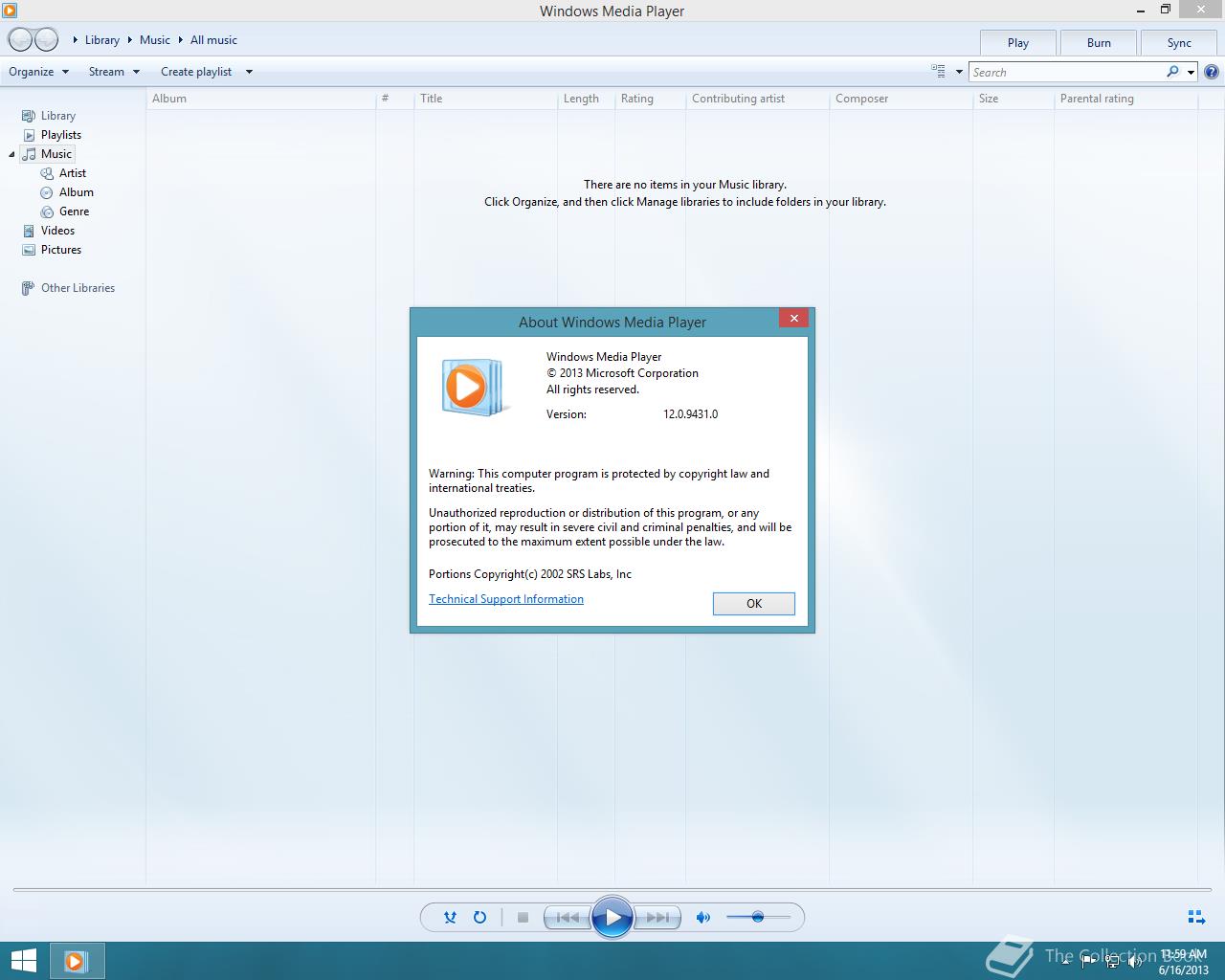Select Album under Music
Image resolution: width=1225 pixels, height=980 pixels.
77,192
